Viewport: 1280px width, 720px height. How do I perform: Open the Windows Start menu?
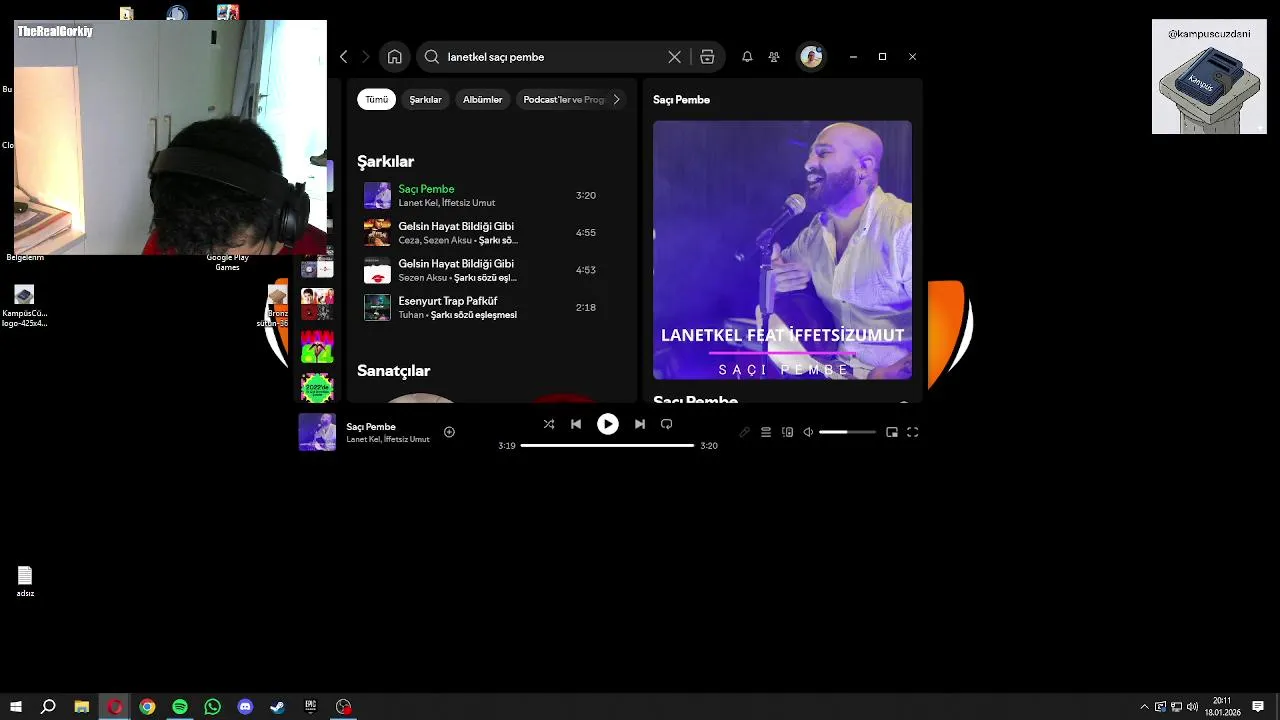pyautogui.click(x=15, y=707)
